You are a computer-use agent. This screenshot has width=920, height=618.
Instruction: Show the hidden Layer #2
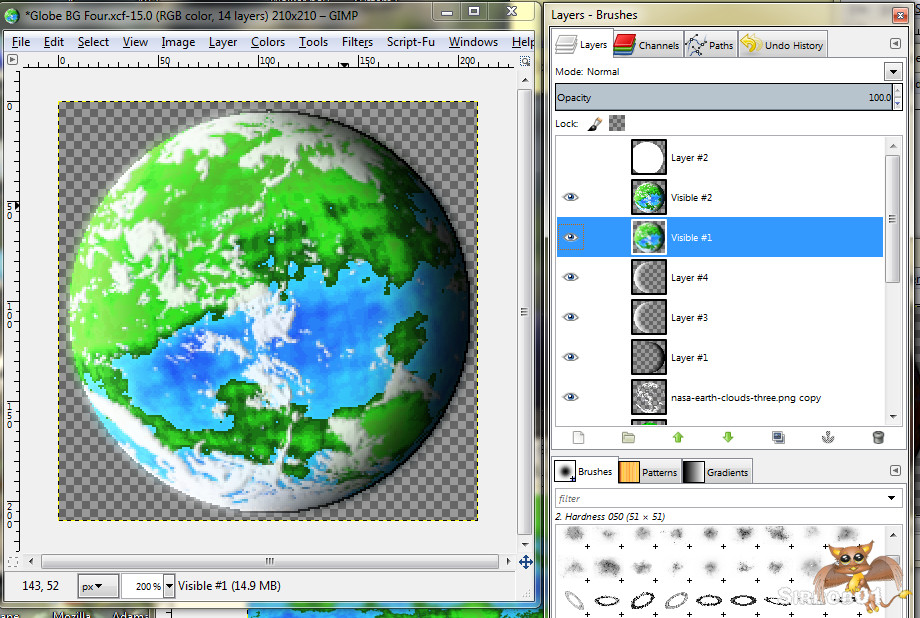[x=571, y=158]
